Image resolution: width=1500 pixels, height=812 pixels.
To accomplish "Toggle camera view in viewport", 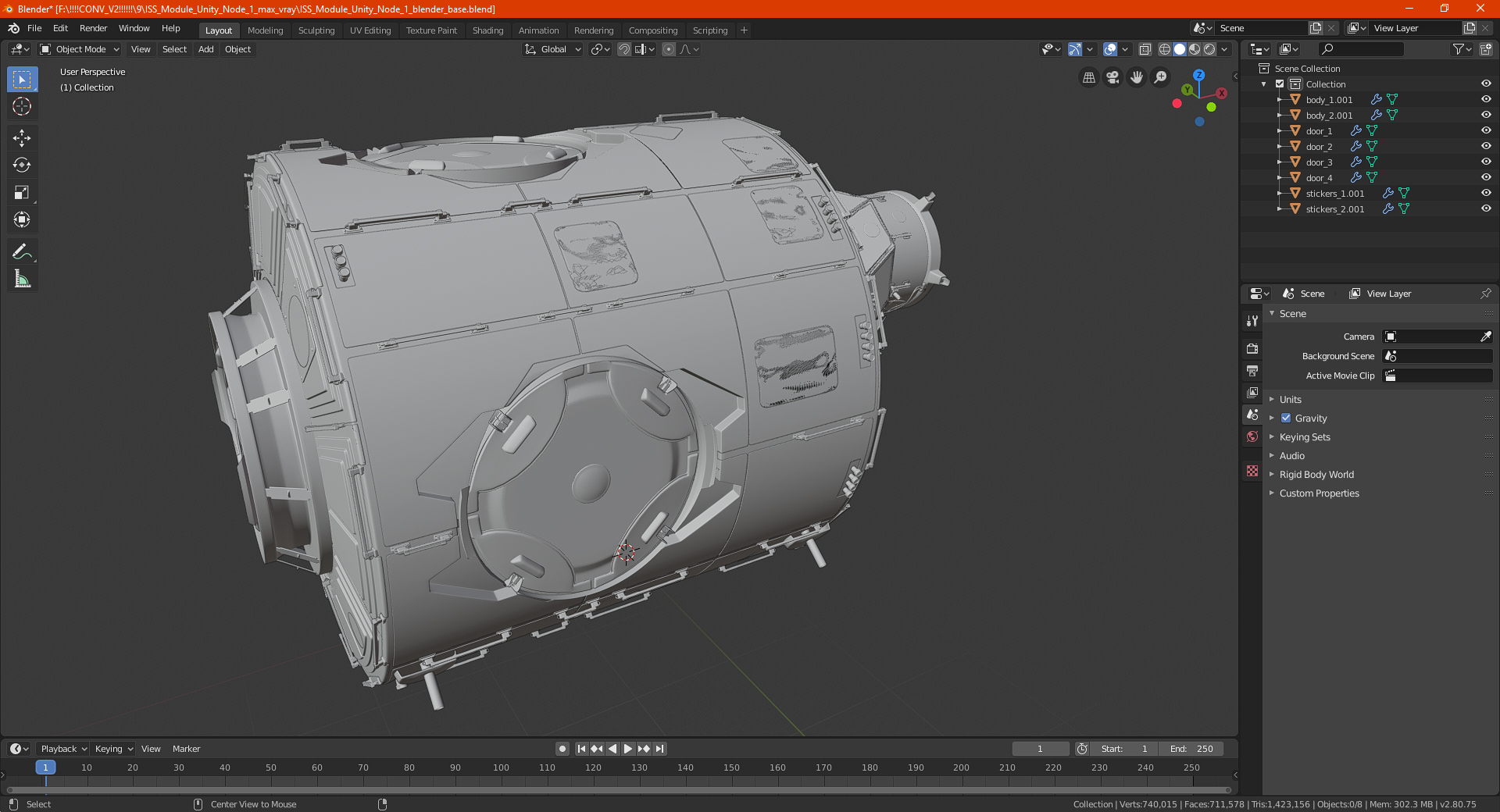I will pyautogui.click(x=1112, y=77).
